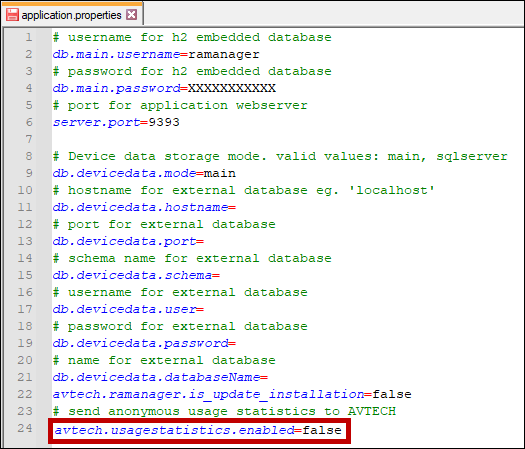This screenshot has width=525, height=449.
Task: Place cursor after db.devicedata.port equals sign
Action: (x=204, y=241)
